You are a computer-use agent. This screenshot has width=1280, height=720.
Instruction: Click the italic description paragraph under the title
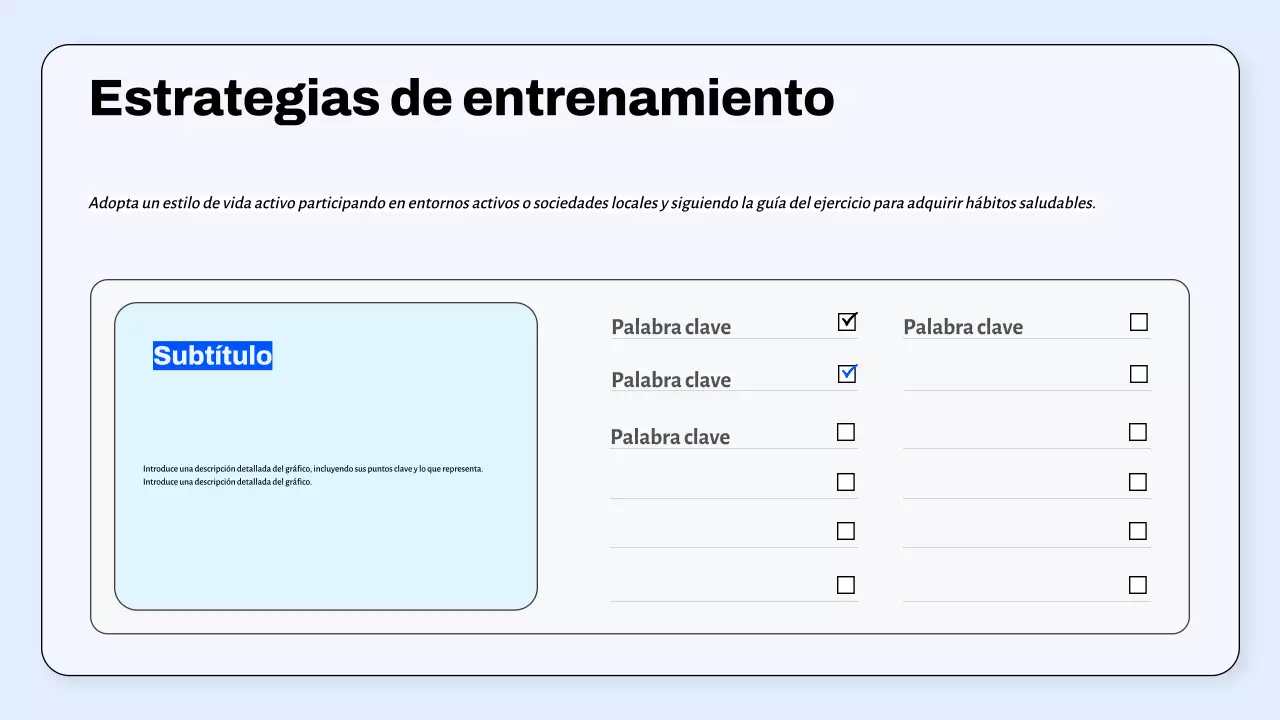coord(592,202)
